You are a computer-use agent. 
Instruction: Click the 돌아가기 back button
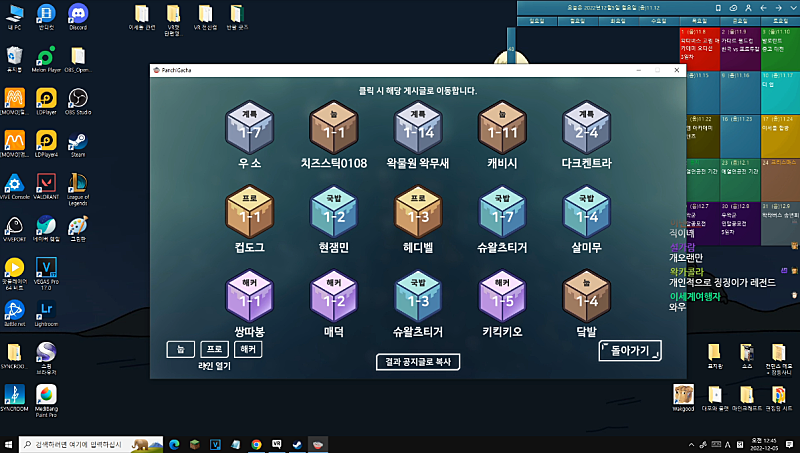(x=630, y=350)
